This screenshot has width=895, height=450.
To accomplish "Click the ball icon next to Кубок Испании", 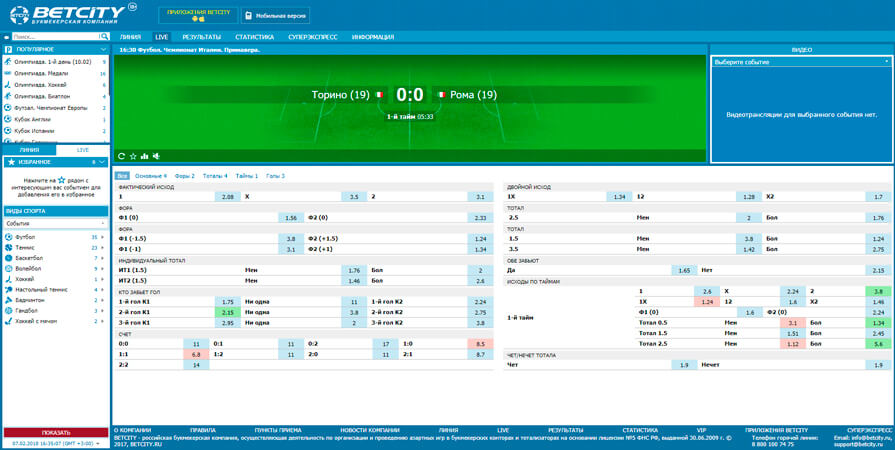I will [8, 131].
